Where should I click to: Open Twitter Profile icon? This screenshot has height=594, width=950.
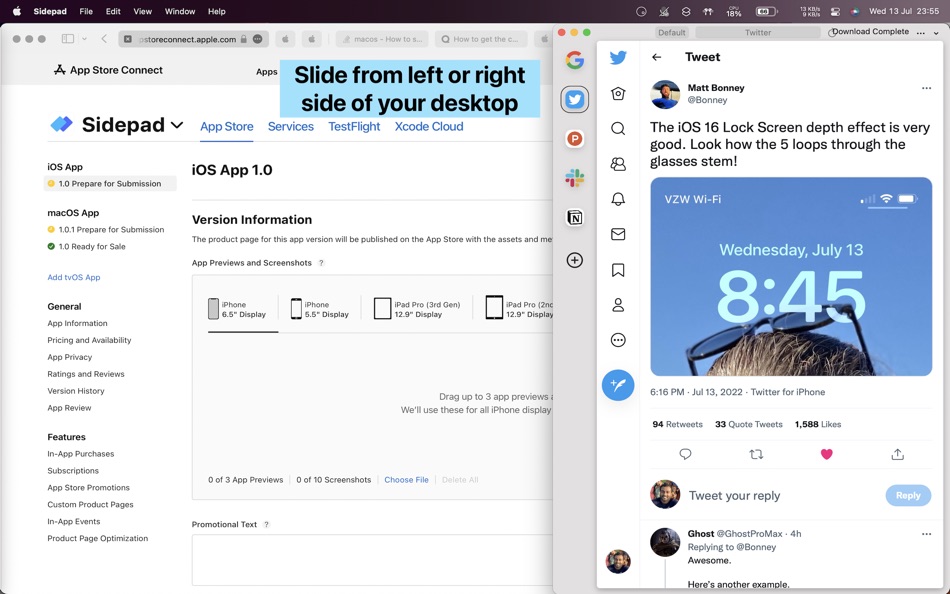point(618,305)
